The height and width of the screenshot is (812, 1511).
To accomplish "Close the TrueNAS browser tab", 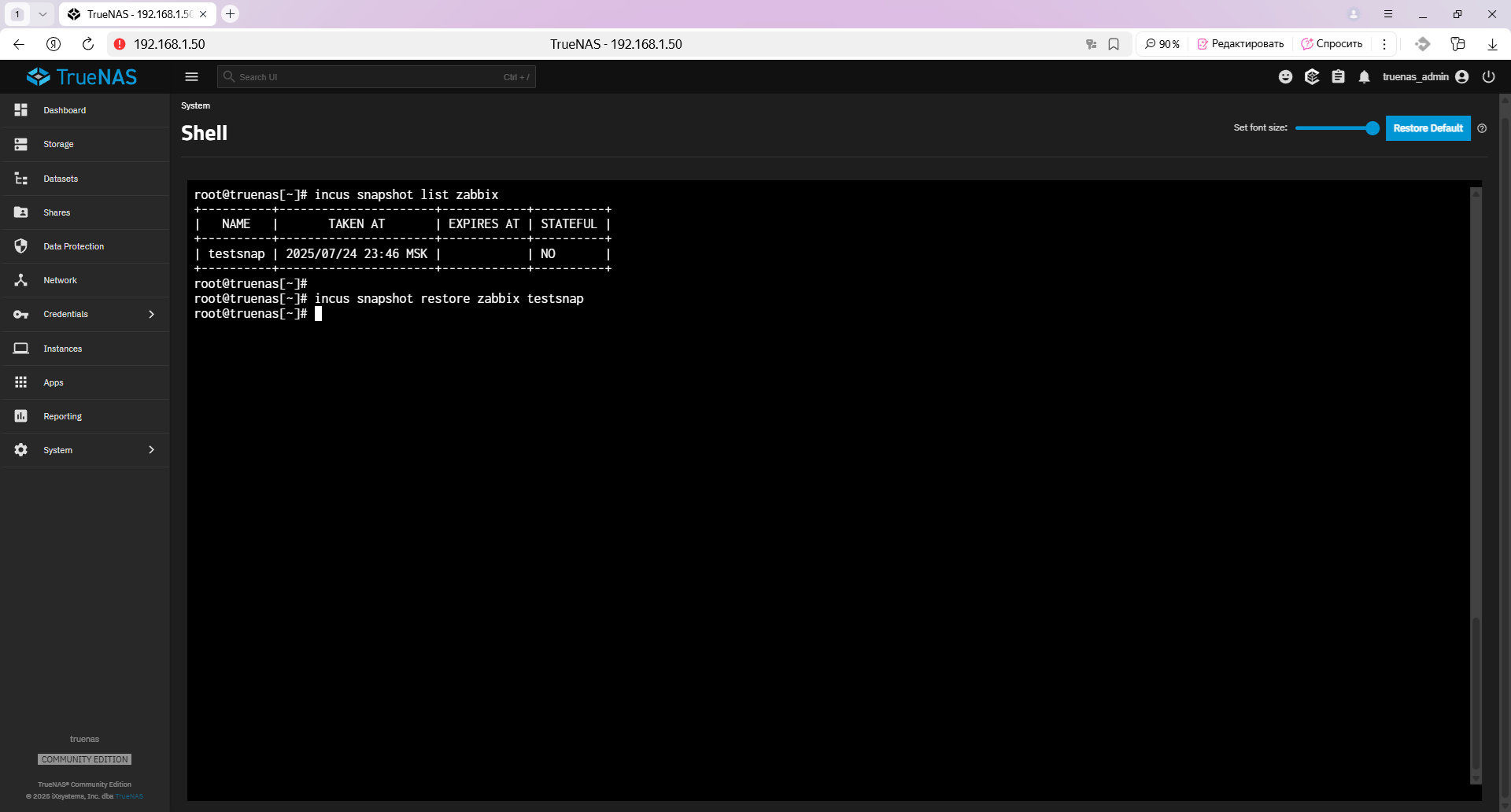I will [203, 14].
